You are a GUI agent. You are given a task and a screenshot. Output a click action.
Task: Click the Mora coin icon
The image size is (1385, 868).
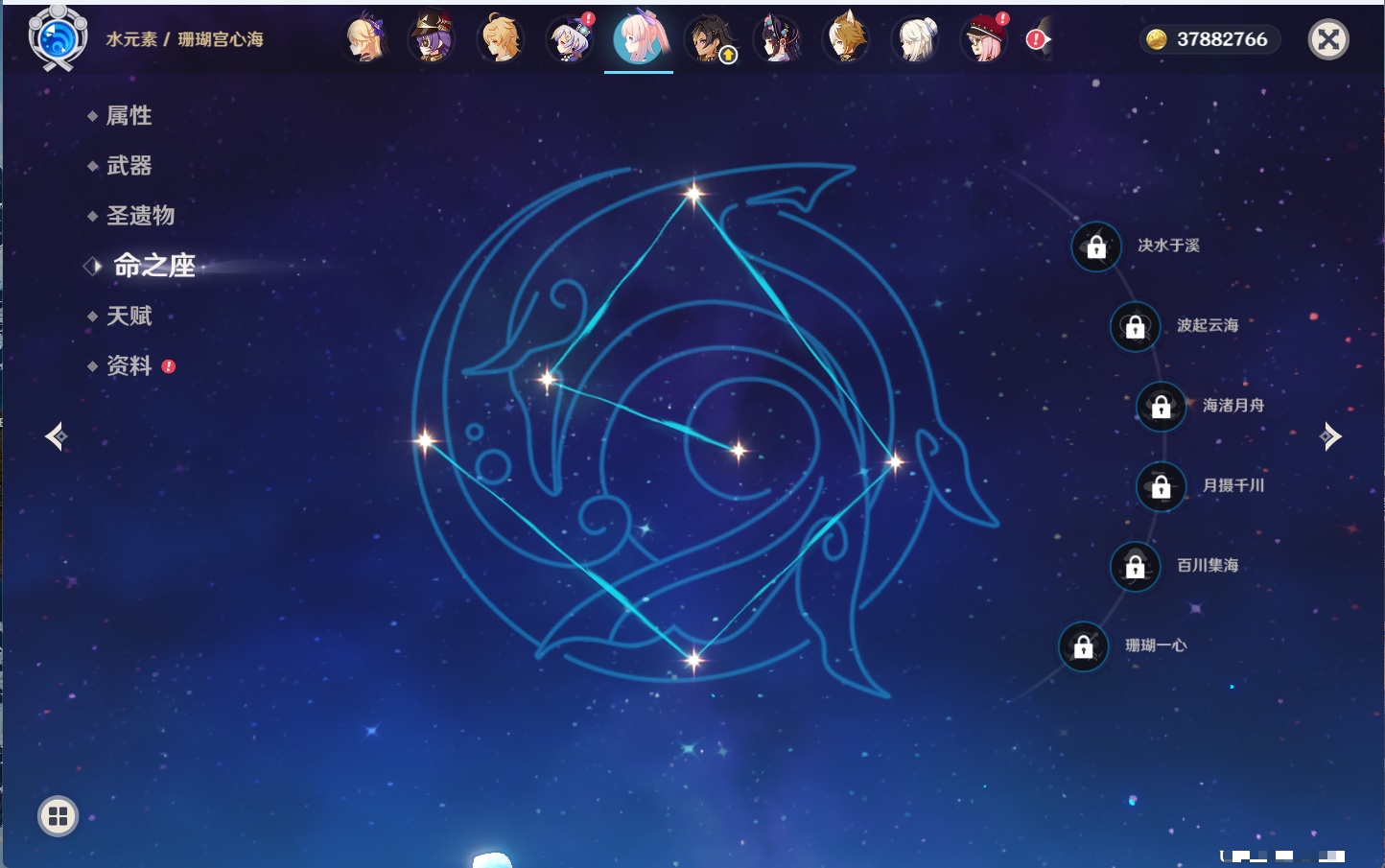1157,39
